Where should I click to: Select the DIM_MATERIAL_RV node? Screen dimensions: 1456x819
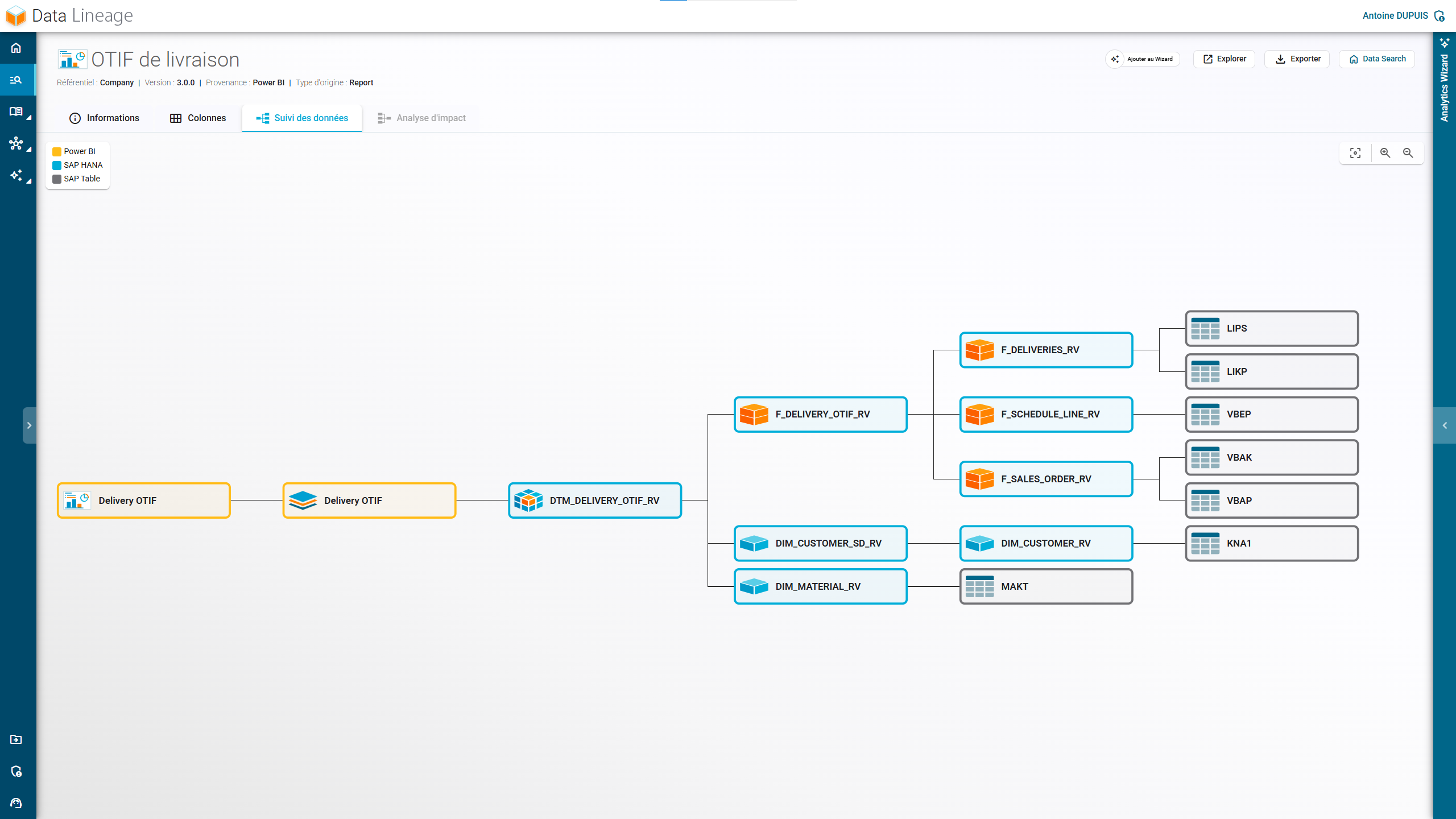click(821, 586)
